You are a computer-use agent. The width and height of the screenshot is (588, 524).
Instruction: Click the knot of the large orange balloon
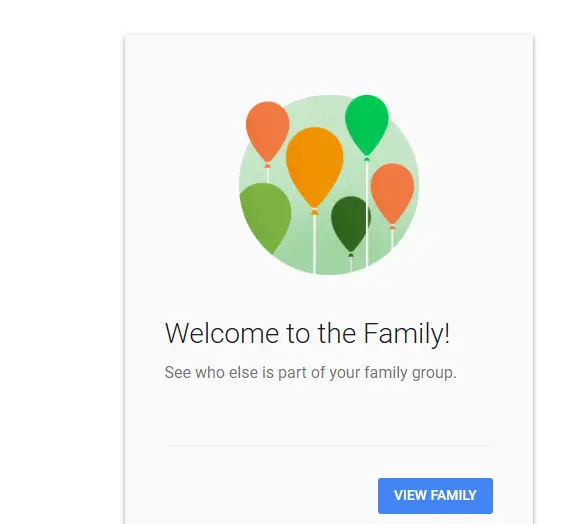314,212
